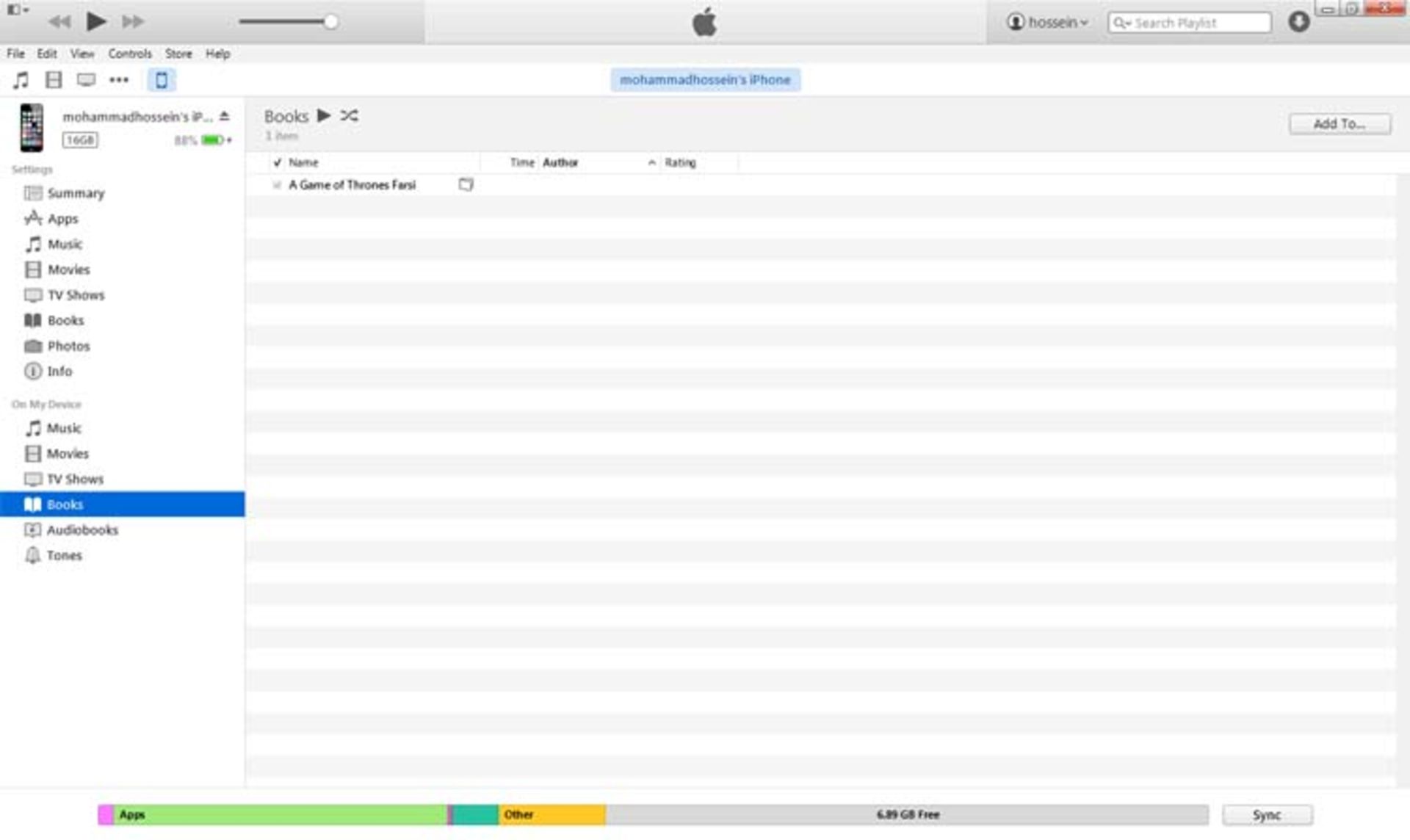The image size is (1410, 840).
Task: Toggle the check-all column header checkmark
Action: click(x=277, y=162)
